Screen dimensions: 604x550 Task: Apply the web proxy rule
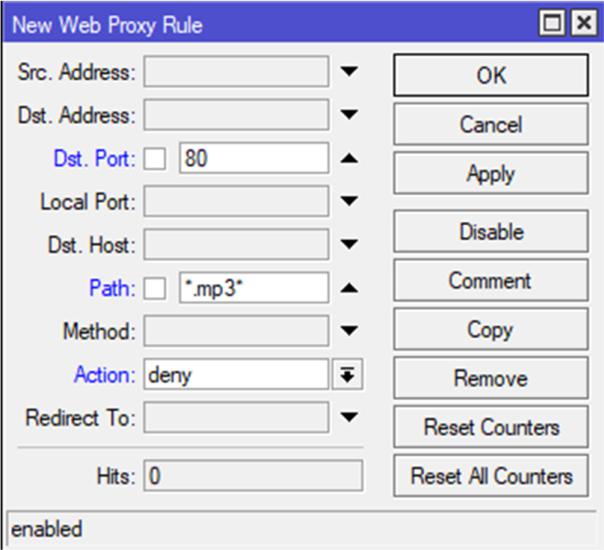point(491,174)
